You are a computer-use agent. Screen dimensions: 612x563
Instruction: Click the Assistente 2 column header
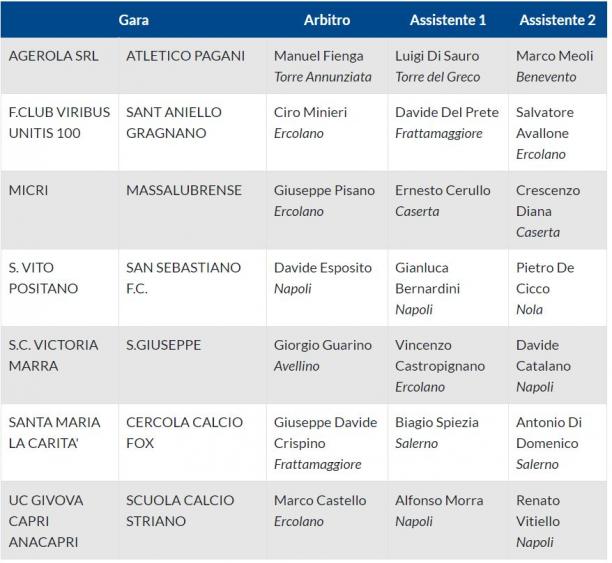tap(558, 20)
